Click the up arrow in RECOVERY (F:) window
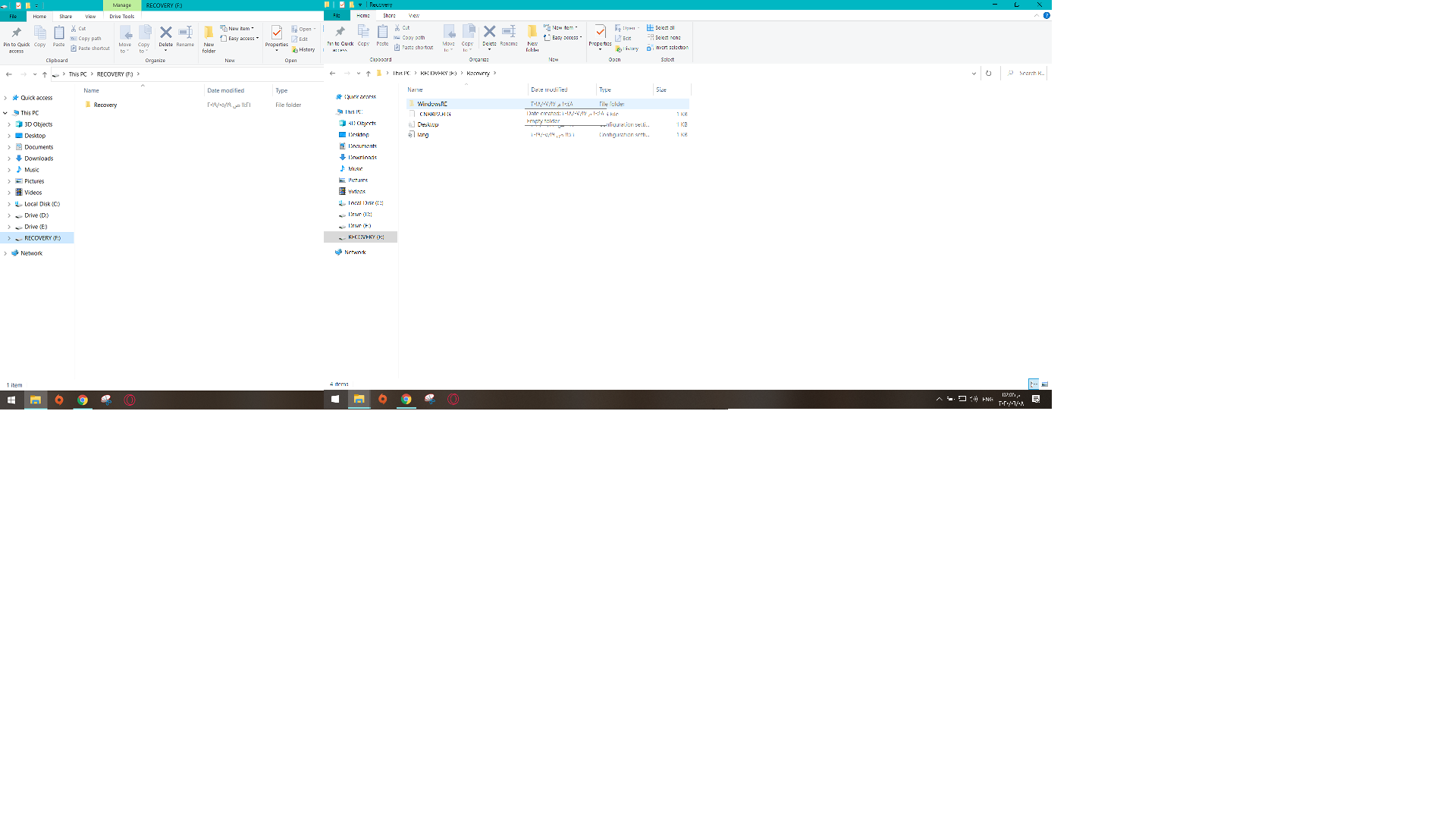The image size is (1456, 819). coord(45,74)
